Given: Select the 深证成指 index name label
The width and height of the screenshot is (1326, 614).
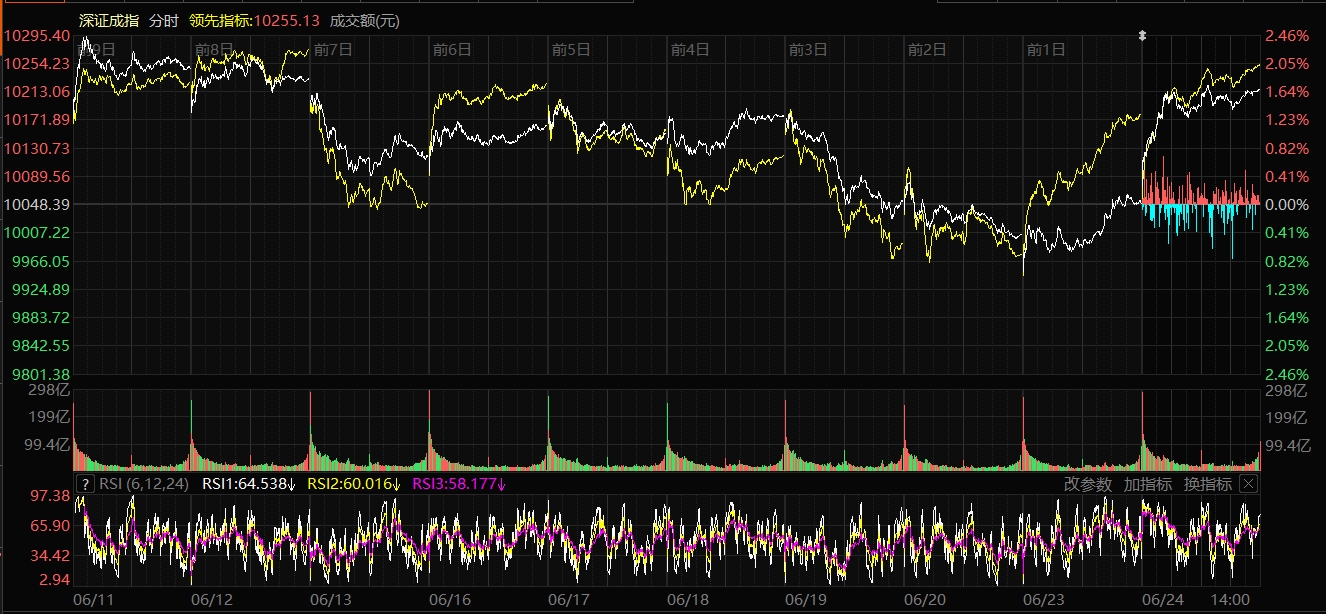Looking at the screenshot, I should pyautogui.click(x=109, y=20).
